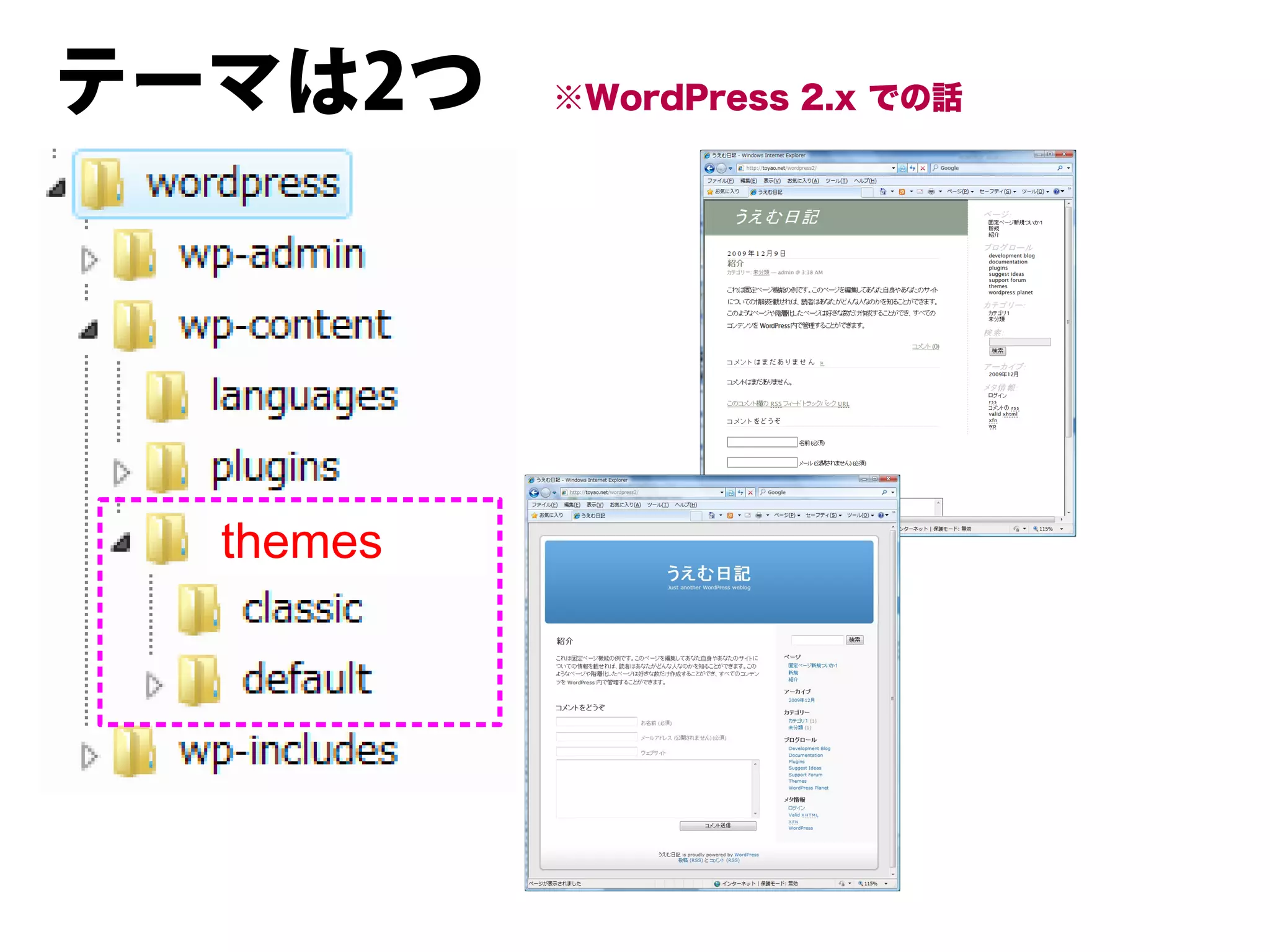
Task: Expand the plugins folder arrow
Action: pos(122,472)
